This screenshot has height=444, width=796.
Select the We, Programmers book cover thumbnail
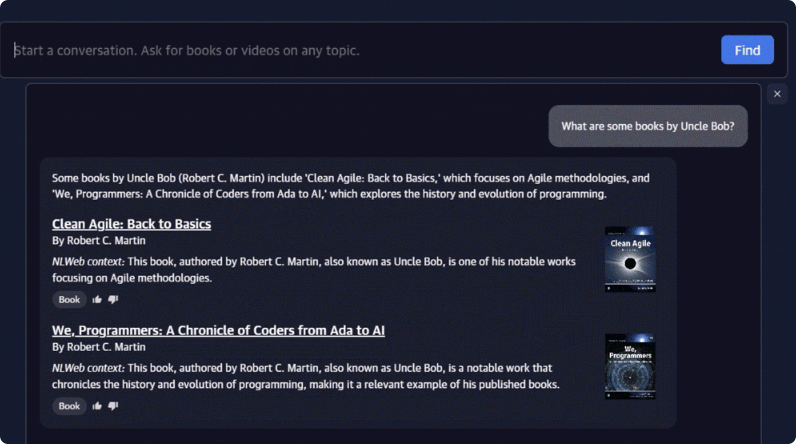point(630,366)
